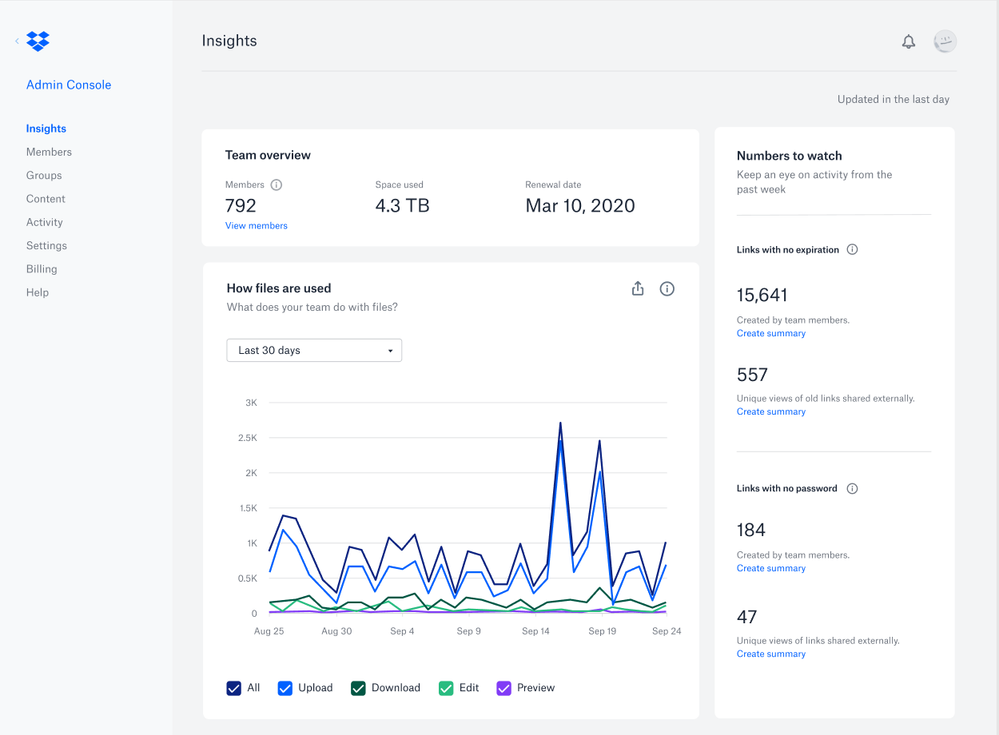Show info for Links with no expiration
This screenshot has height=735, width=999.
pos(852,250)
